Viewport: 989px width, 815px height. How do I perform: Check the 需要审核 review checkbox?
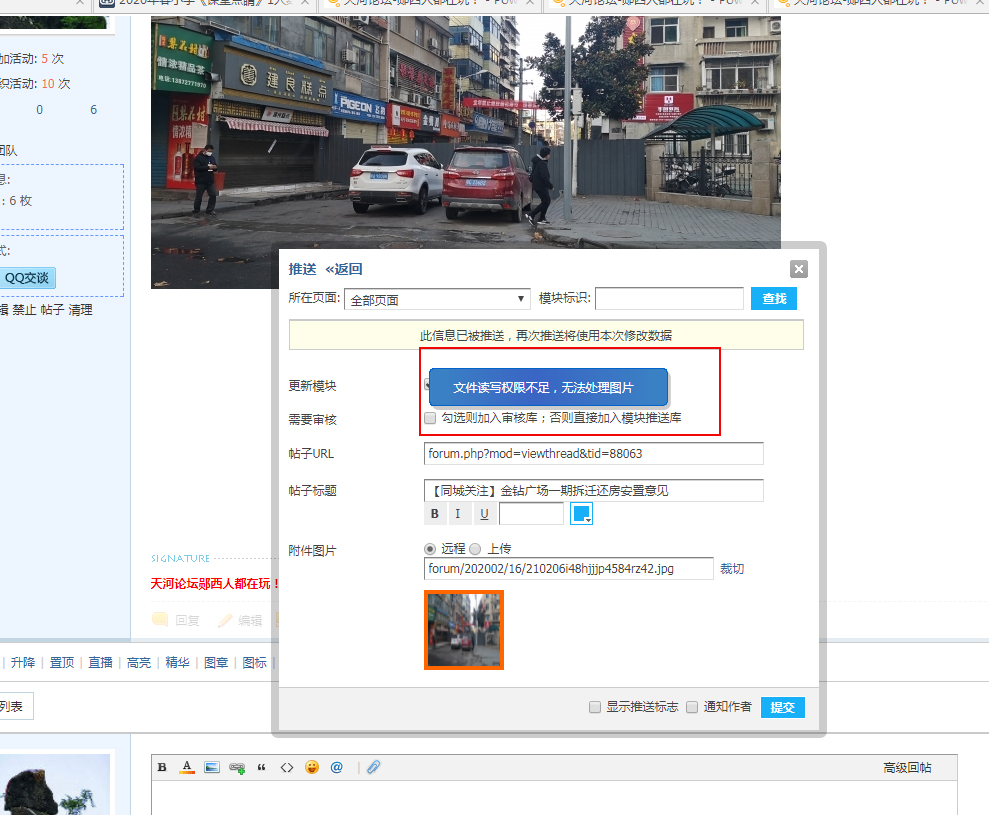[430, 418]
